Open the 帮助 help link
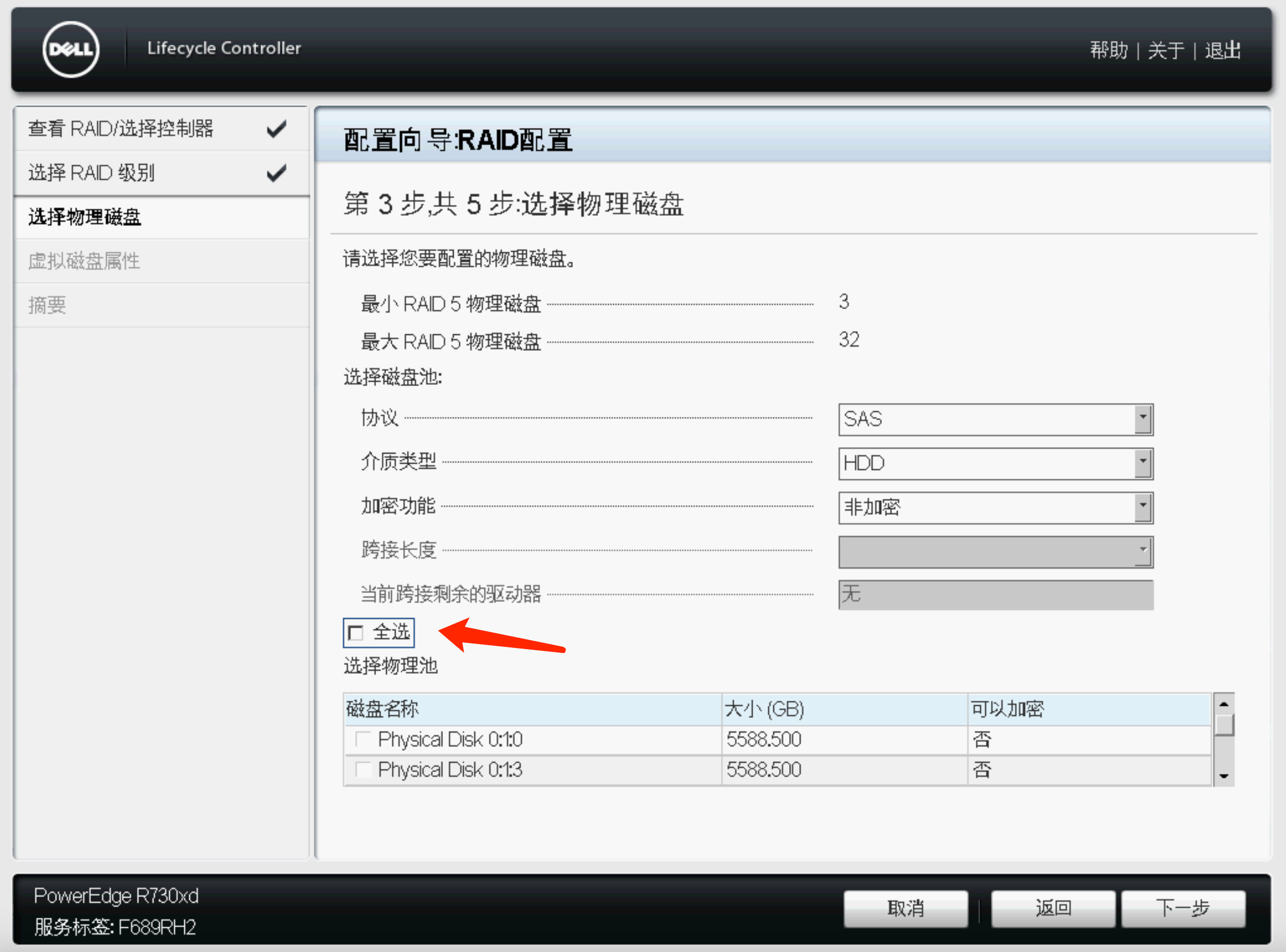This screenshot has height=952, width=1286. click(1108, 51)
